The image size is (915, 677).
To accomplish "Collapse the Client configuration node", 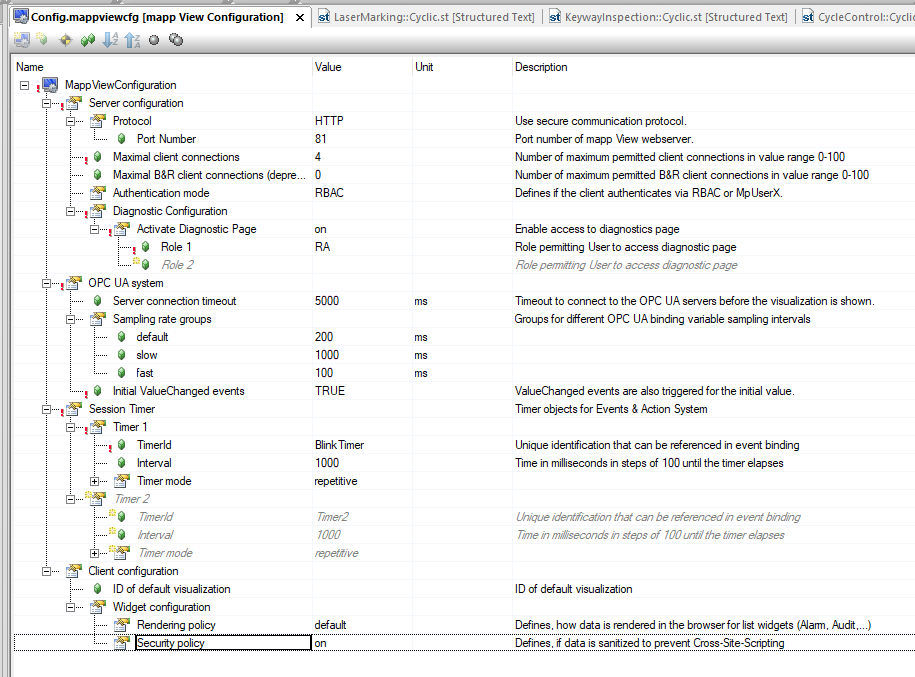I will [47, 571].
